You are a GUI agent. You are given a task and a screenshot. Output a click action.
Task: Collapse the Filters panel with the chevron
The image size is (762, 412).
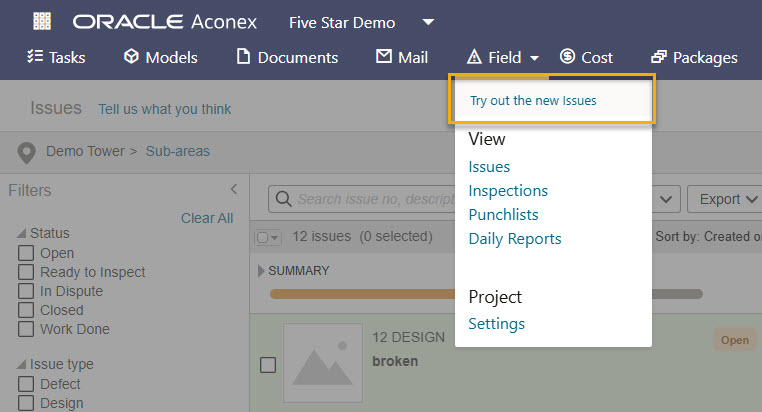[234, 189]
